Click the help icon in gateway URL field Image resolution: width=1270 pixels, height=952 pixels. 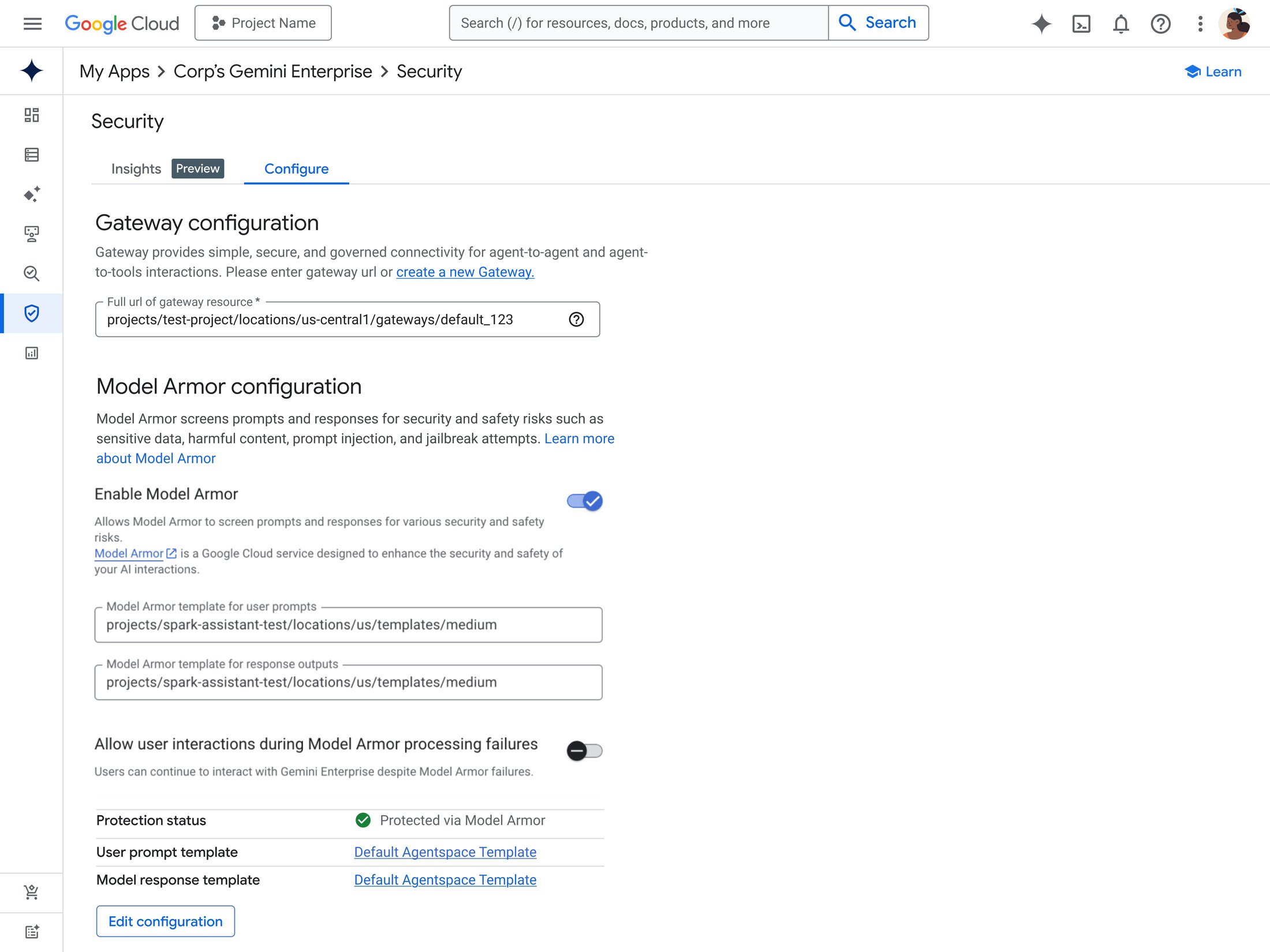(x=576, y=320)
